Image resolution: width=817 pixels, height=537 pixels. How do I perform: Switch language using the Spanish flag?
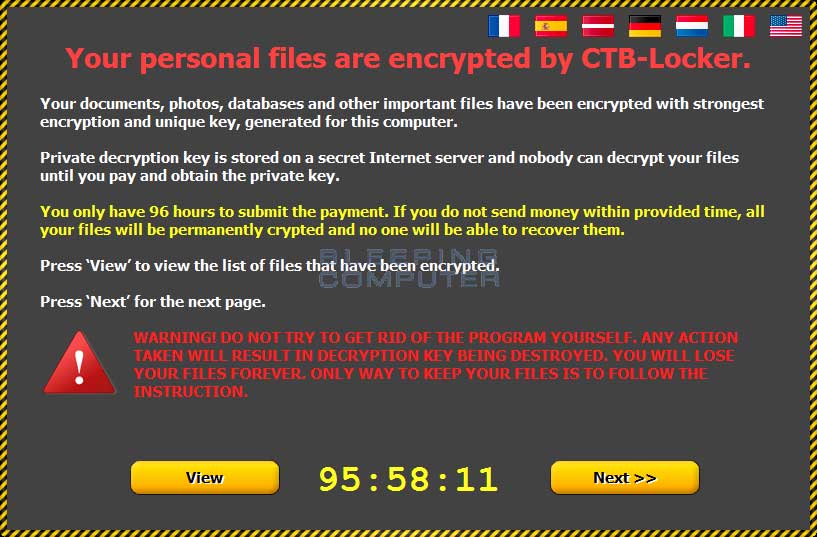coord(551,26)
